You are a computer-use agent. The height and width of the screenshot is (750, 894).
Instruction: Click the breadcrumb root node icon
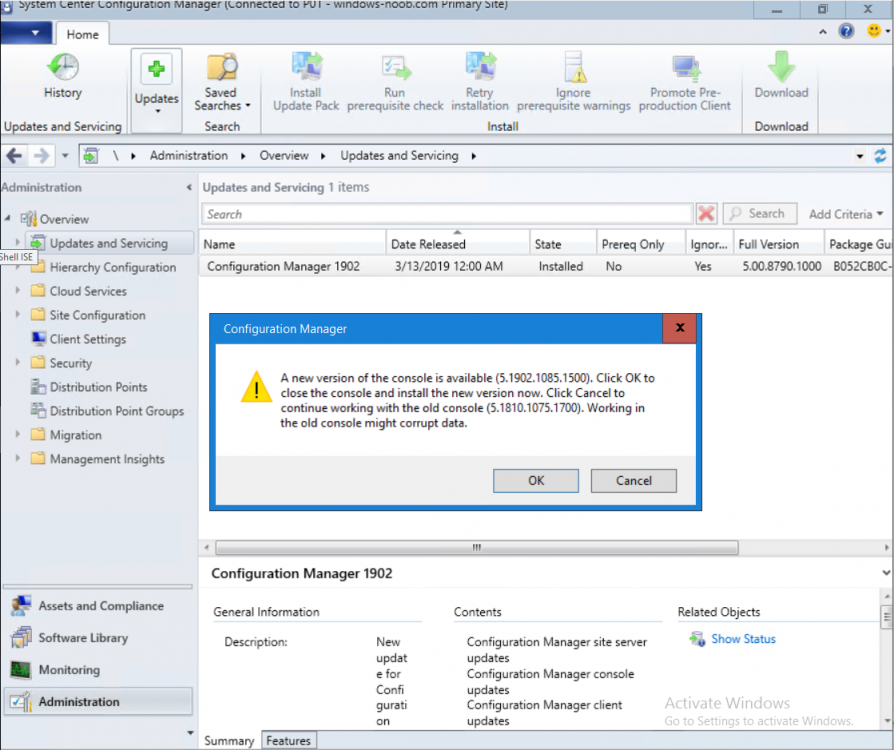90,156
